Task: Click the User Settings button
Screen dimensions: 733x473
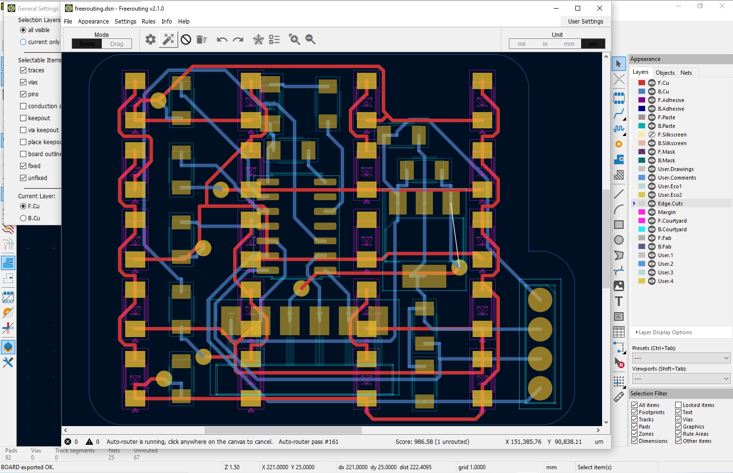Action: tap(585, 22)
